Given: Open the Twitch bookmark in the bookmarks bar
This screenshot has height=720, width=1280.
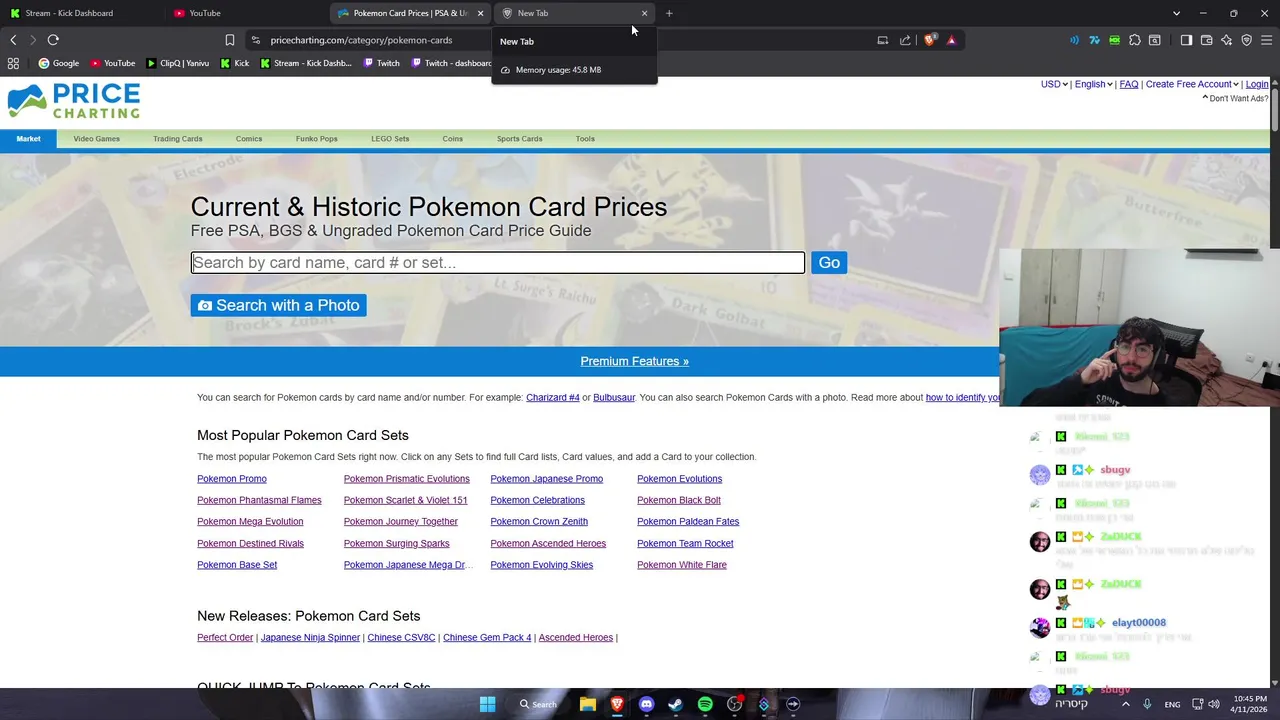Looking at the screenshot, I should coord(382,63).
